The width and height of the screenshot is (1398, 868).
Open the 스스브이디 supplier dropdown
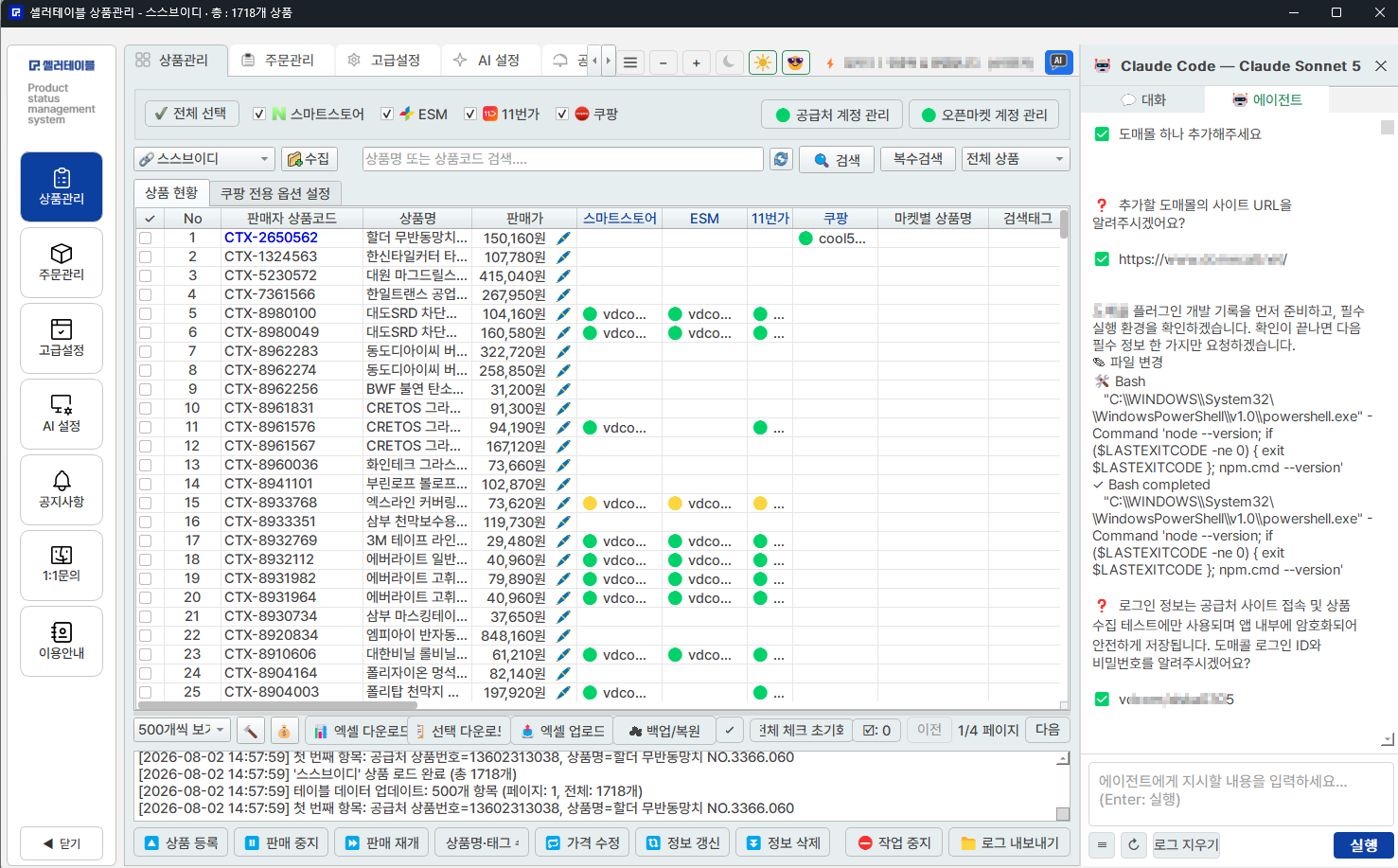(x=205, y=159)
